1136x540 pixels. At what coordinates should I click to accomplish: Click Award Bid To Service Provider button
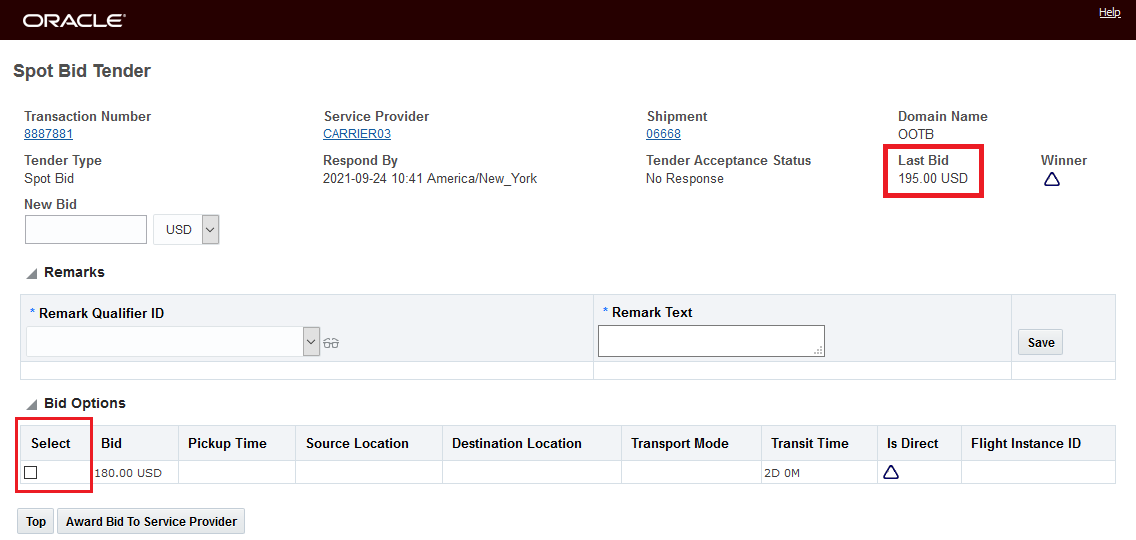pos(151,521)
